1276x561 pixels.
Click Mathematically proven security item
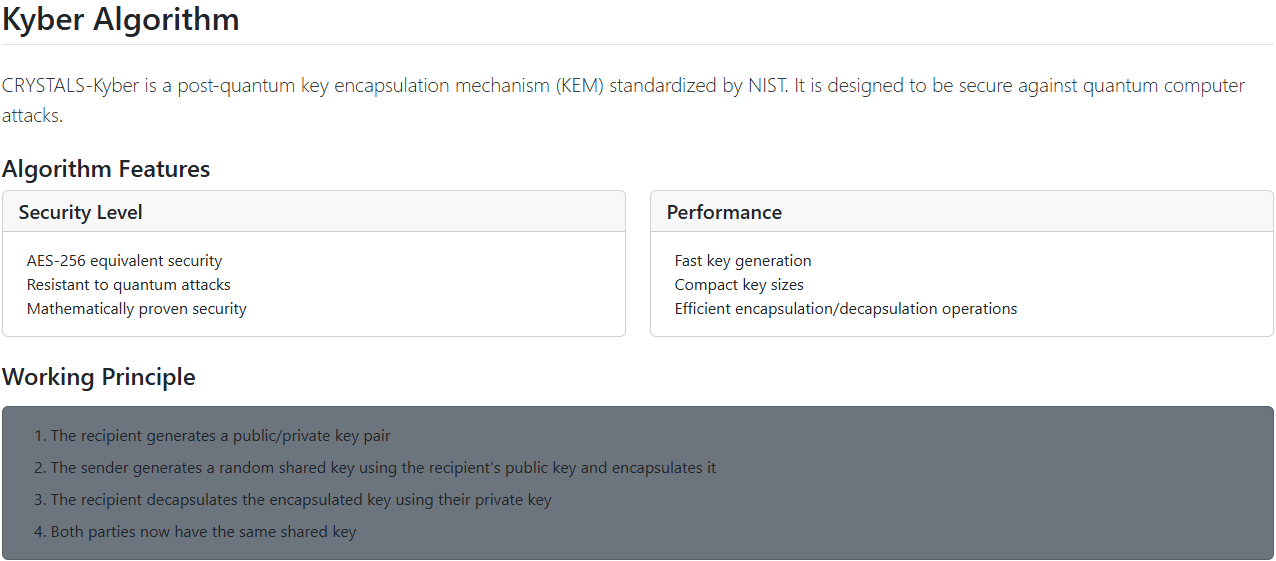point(136,309)
